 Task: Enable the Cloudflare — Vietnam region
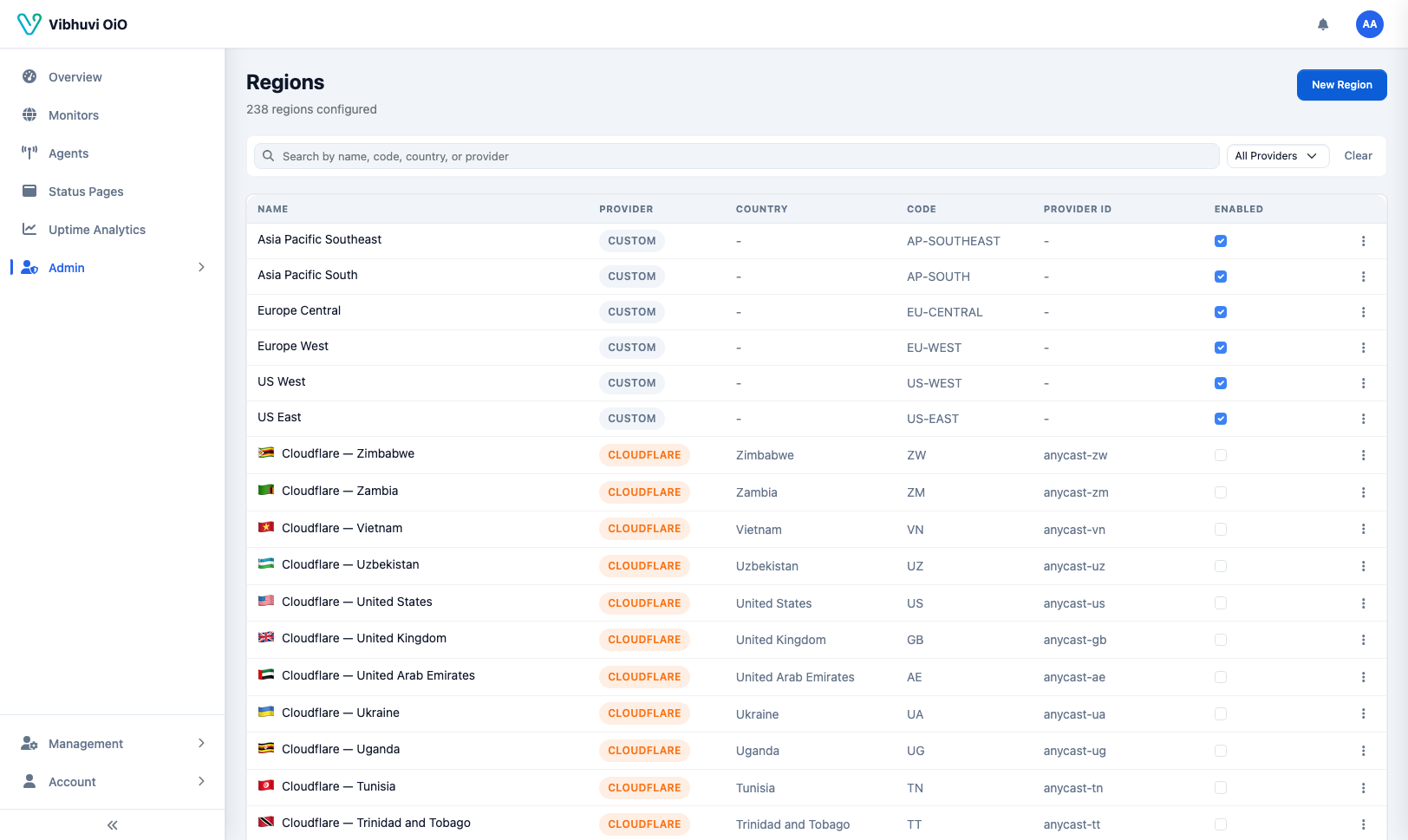click(1221, 529)
